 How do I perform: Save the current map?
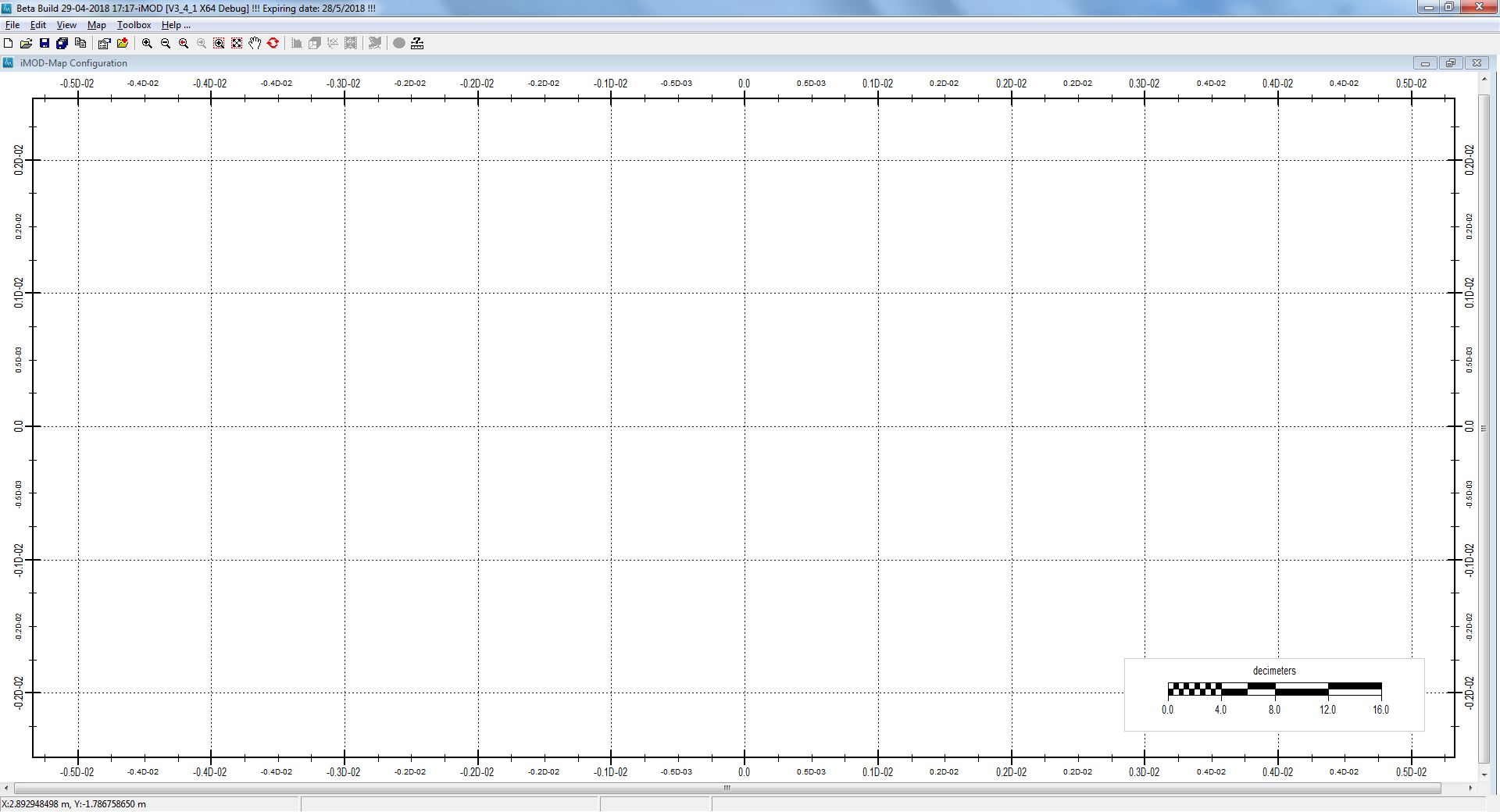[x=44, y=44]
